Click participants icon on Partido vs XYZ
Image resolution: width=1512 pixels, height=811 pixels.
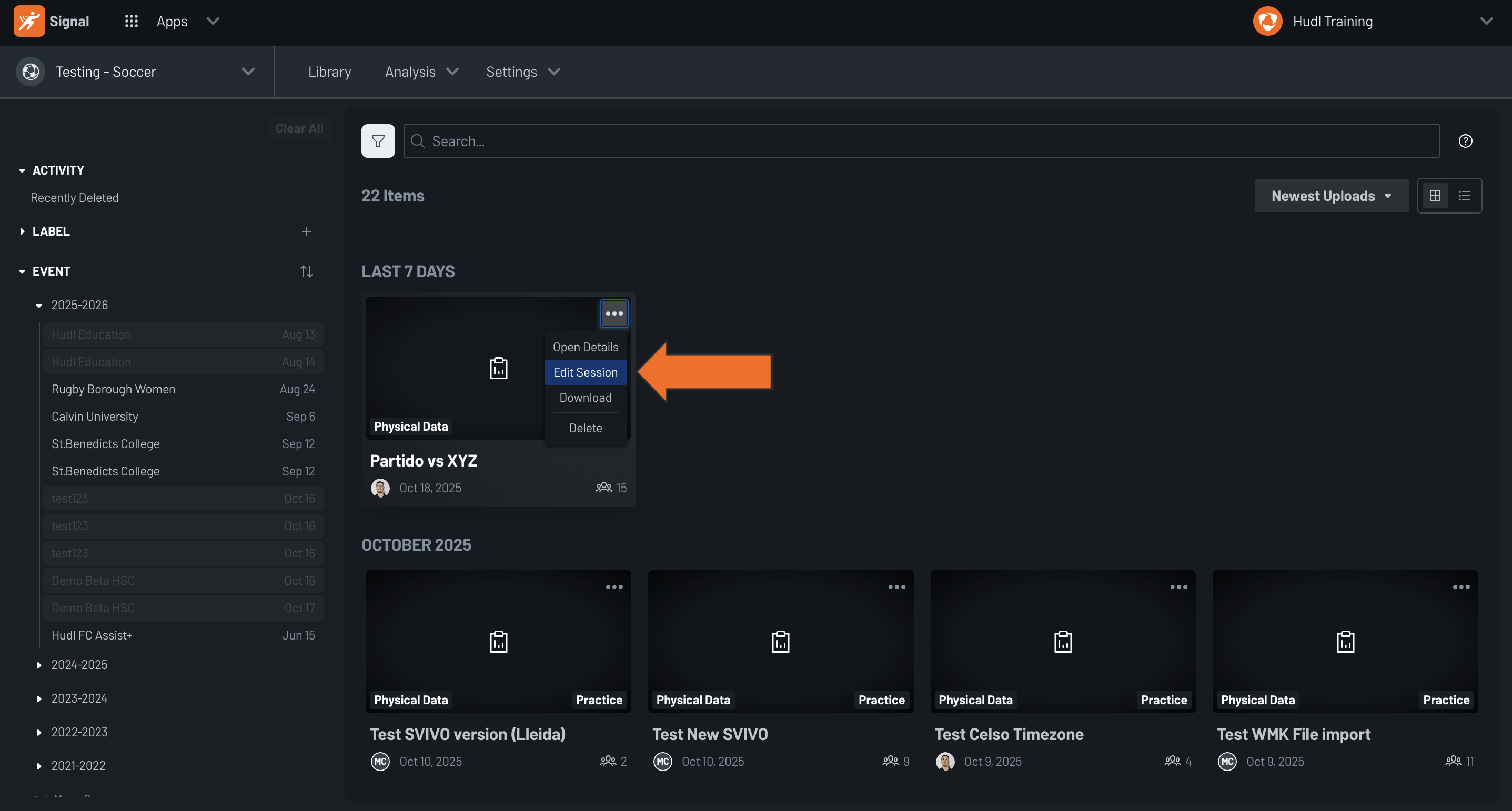pyautogui.click(x=603, y=488)
